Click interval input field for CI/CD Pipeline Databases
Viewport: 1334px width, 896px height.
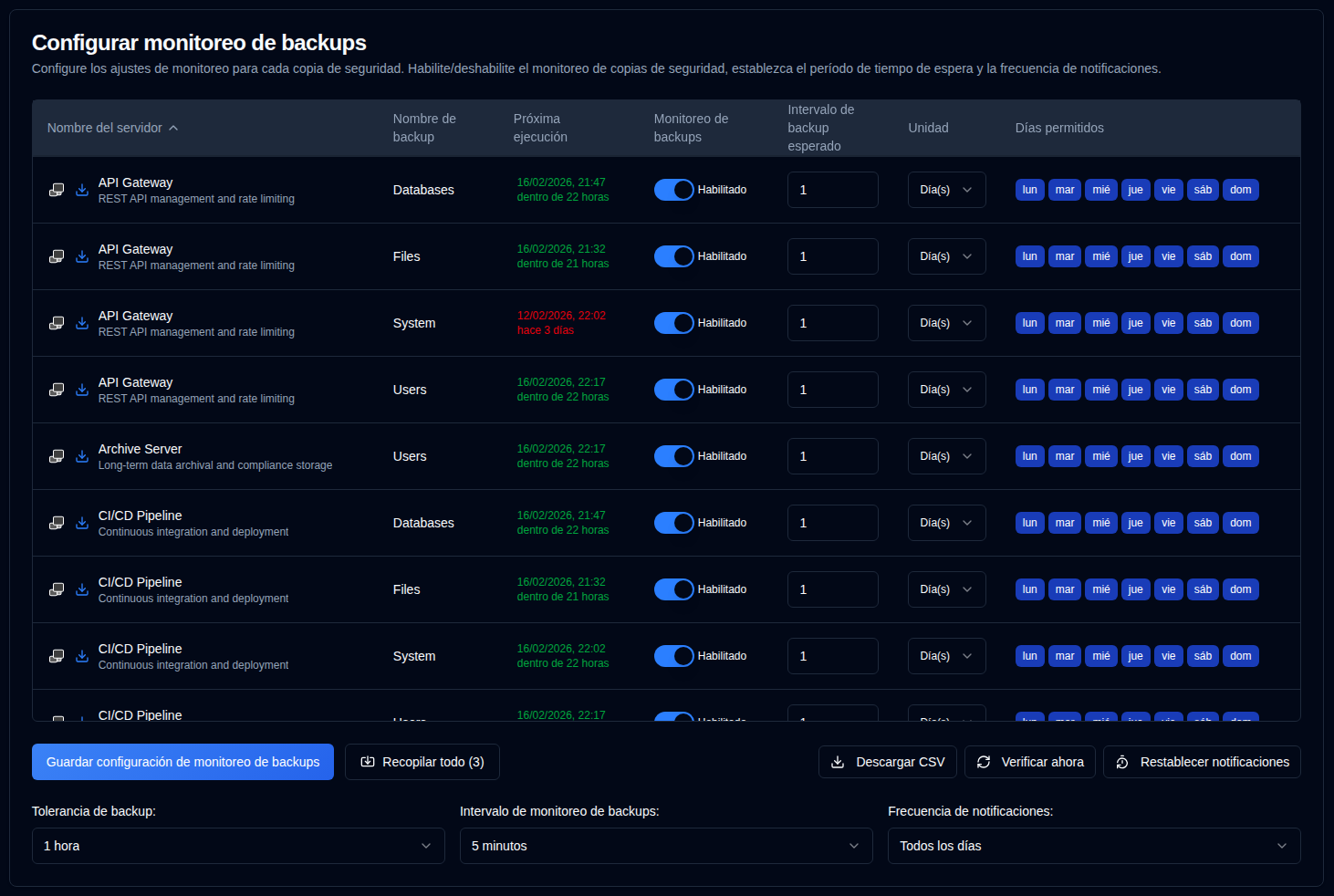(832, 523)
